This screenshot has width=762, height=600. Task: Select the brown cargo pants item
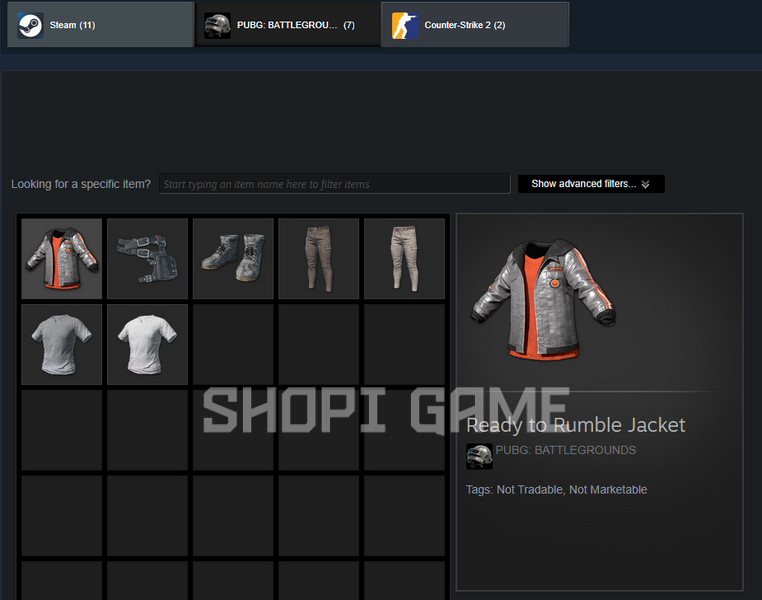point(319,258)
